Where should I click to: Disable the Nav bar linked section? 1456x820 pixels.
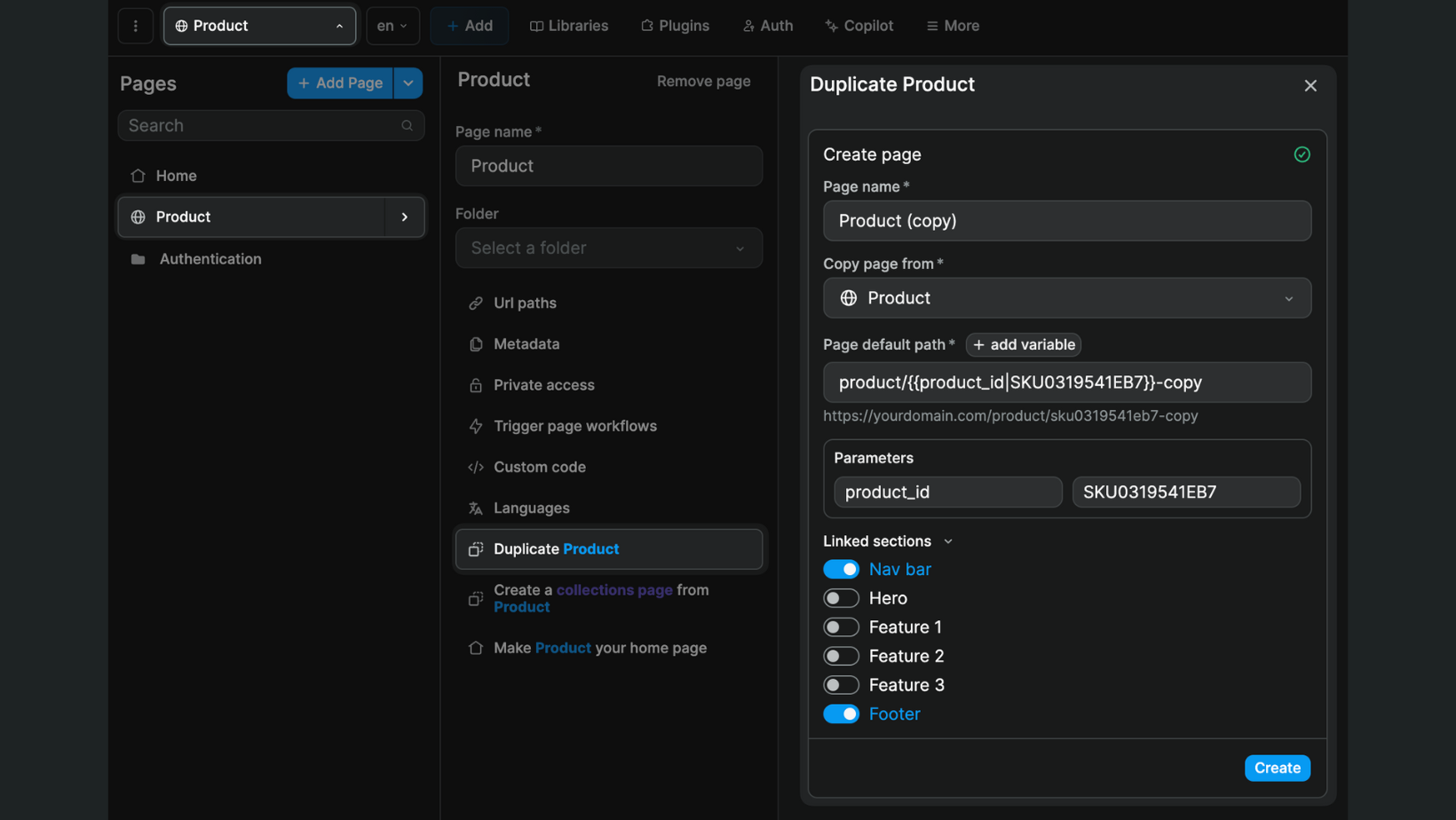(841, 569)
